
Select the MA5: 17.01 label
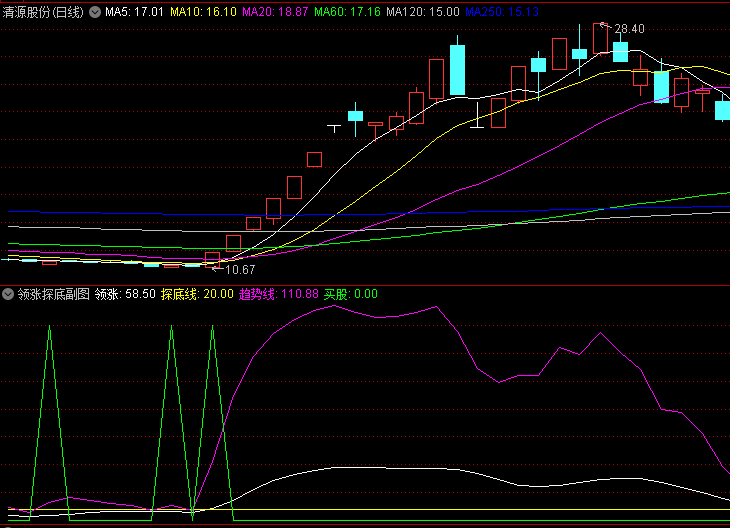(x=134, y=12)
